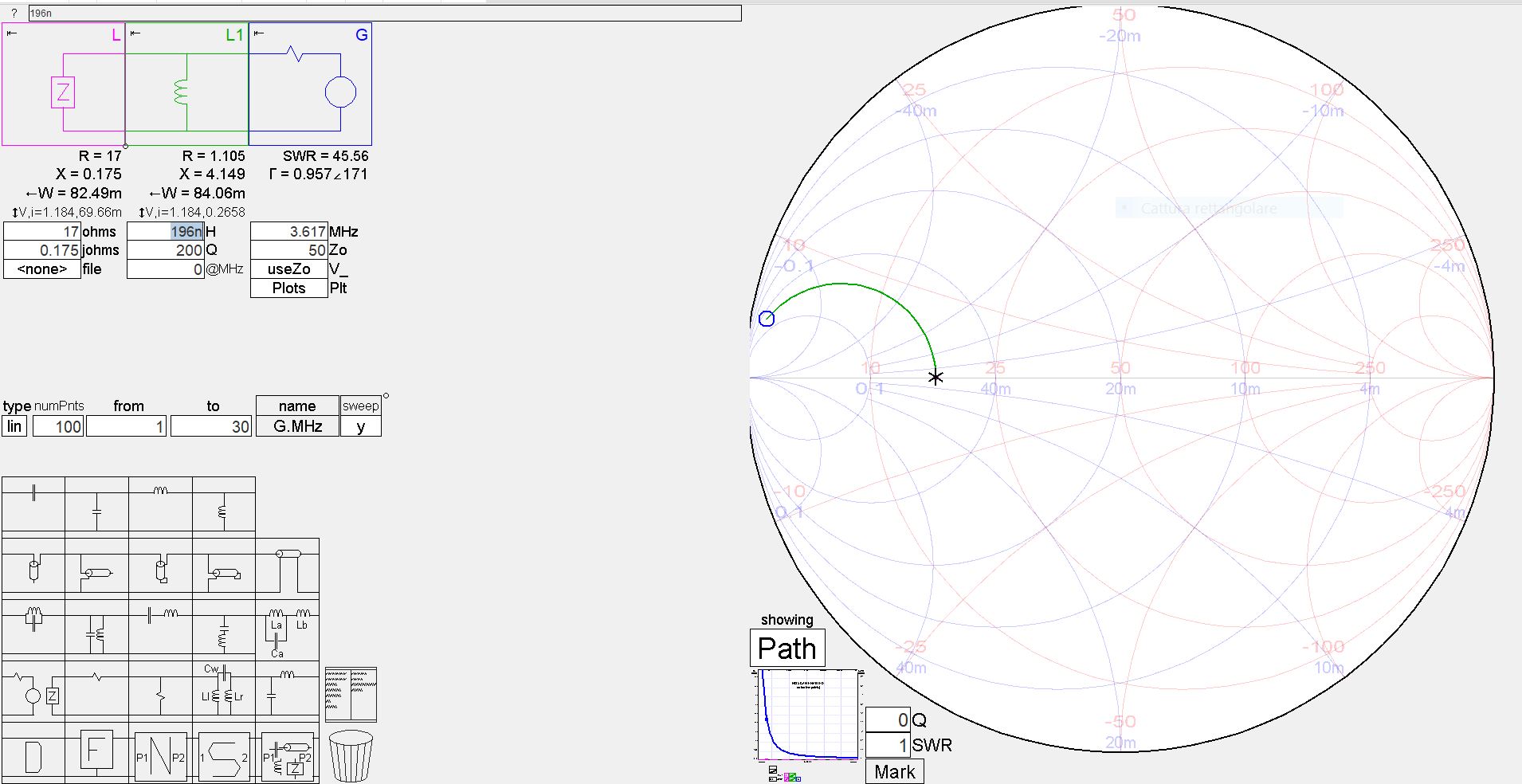This screenshot has width=1522, height=784.
Task: Edit the sweep to value 30
Action: (211, 426)
